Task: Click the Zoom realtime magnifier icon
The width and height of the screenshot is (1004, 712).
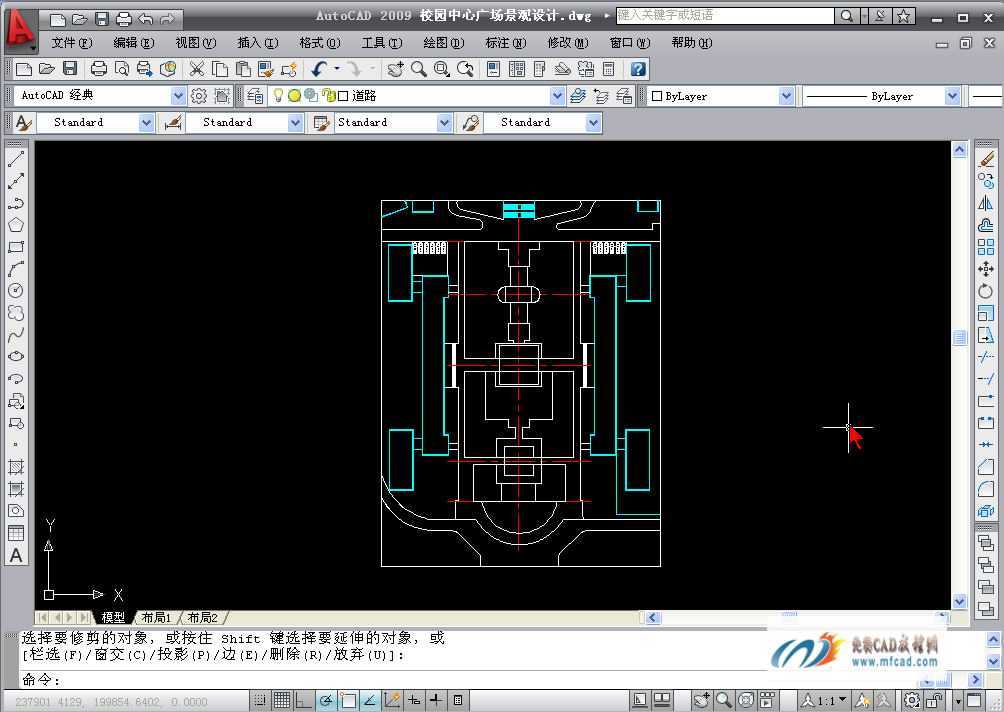Action: coord(419,69)
